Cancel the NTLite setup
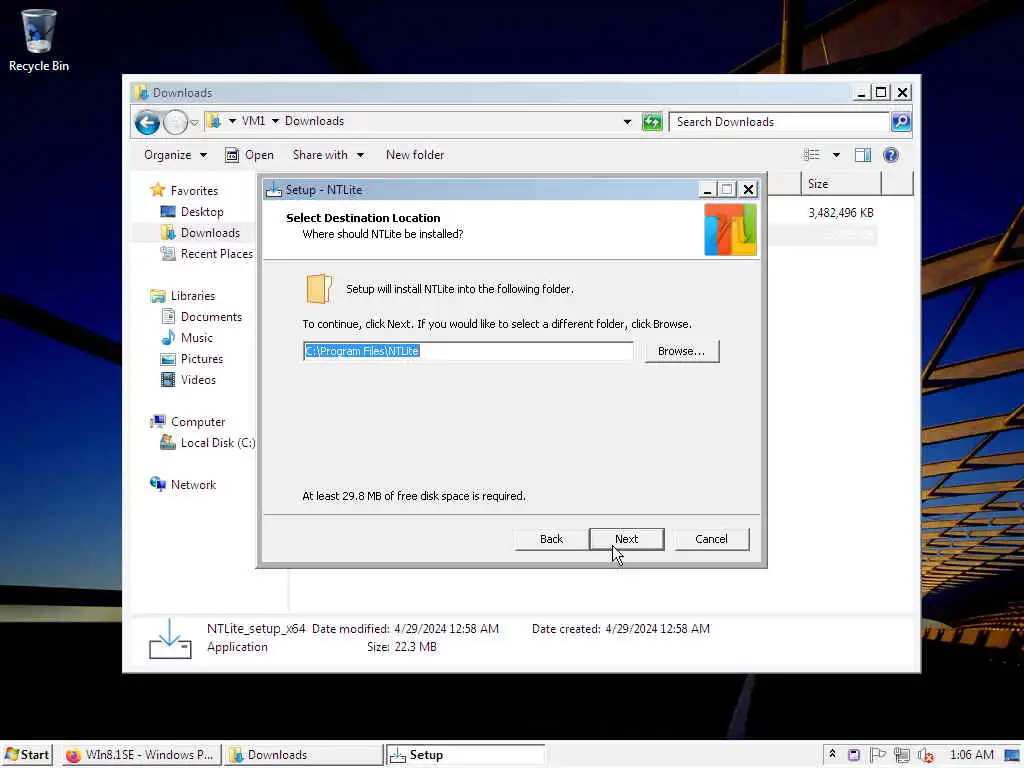Image resolution: width=1024 pixels, height=768 pixels. [x=711, y=539]
